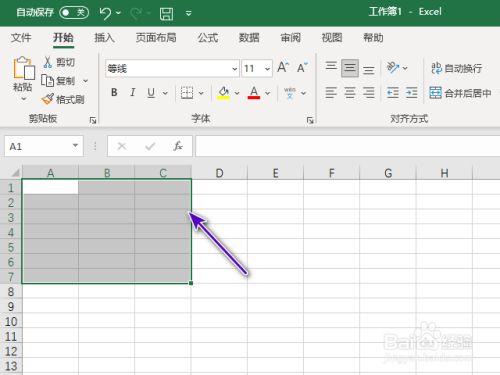Image resolution: width=500 pixels, height=375 pixels.
Task: Toggle Wrap Text (自动换行)
Action: point(457,68)
